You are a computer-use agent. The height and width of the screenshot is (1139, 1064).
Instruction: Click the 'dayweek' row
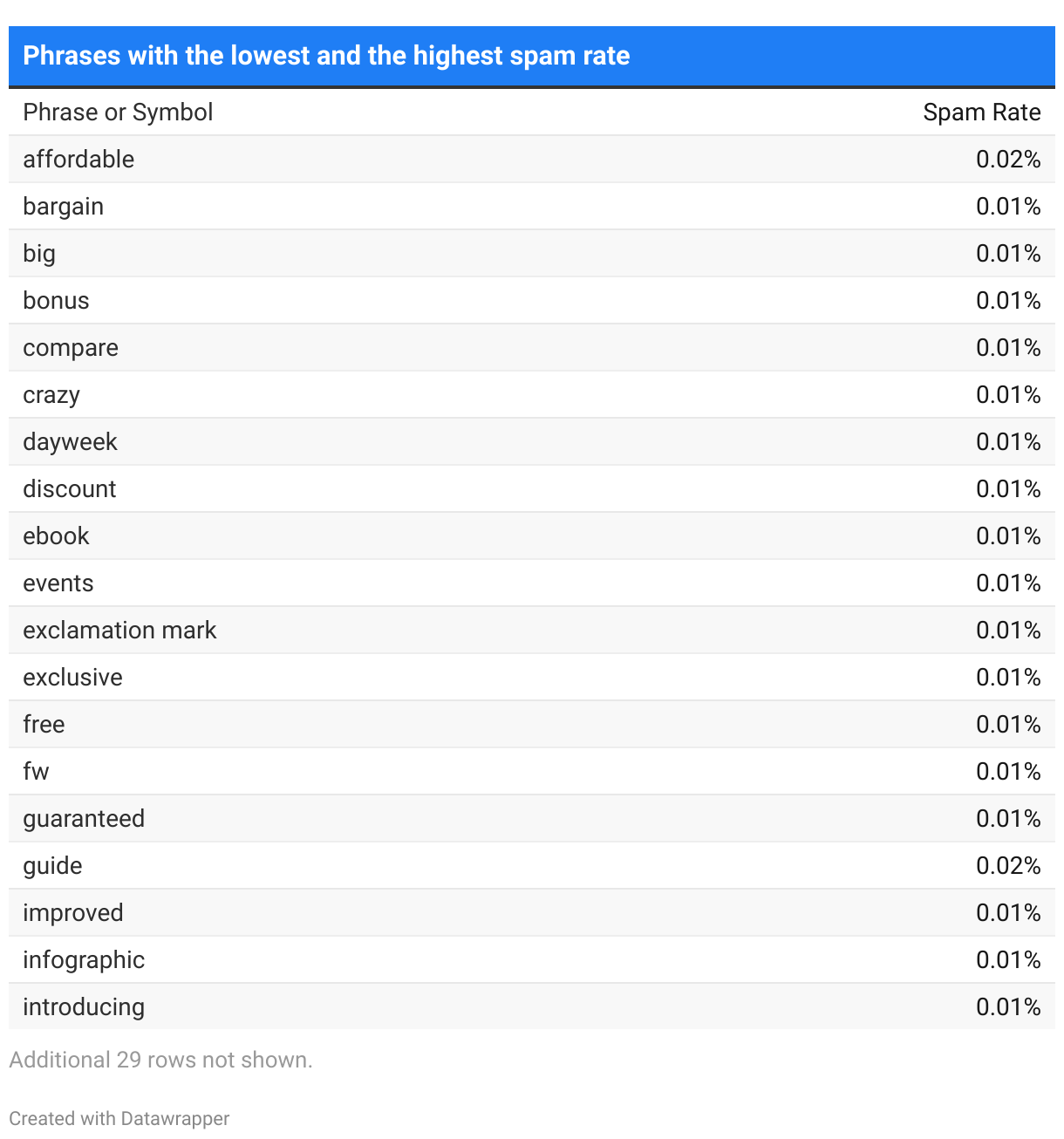tap(532, 442)
